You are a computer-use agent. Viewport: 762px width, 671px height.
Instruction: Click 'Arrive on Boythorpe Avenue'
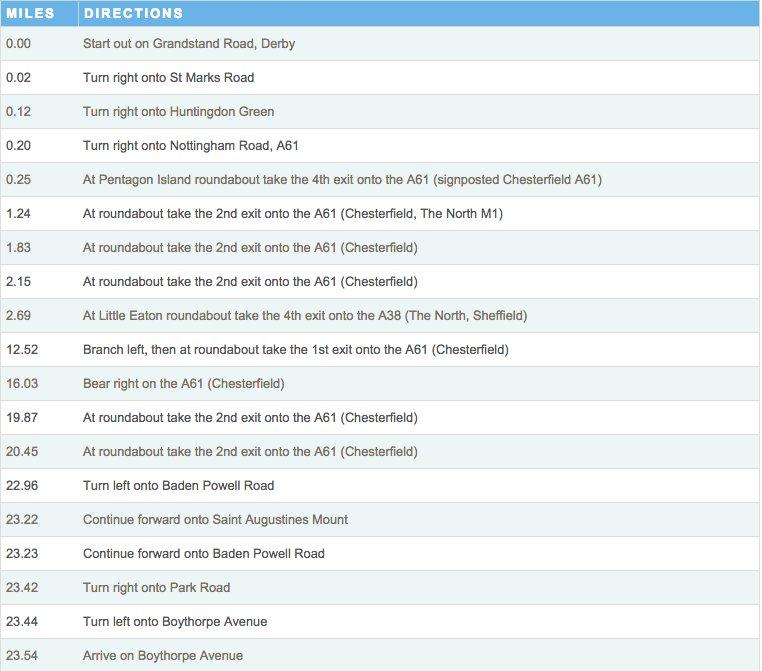(x=163, y=656)
